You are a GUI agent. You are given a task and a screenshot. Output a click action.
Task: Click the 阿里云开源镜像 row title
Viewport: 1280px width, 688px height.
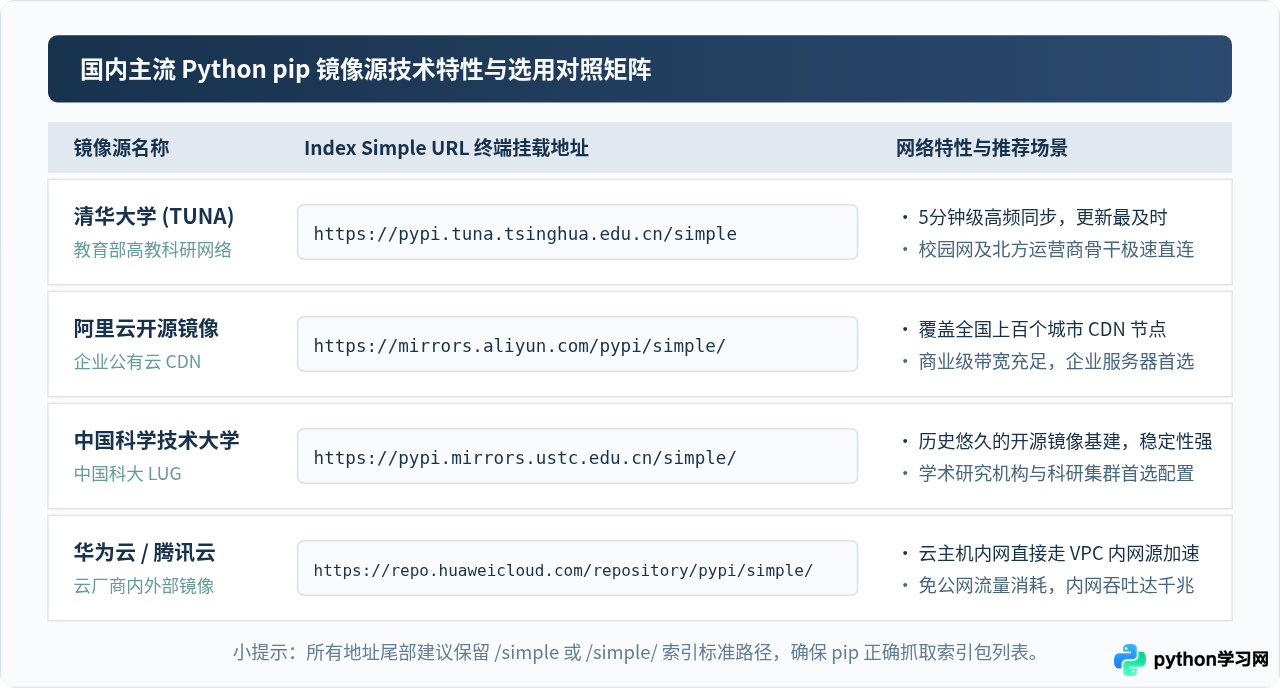click(x=146, y=328)
